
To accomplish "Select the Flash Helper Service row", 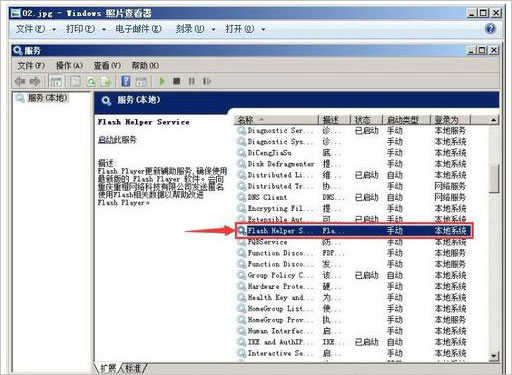I will [354, 231].
